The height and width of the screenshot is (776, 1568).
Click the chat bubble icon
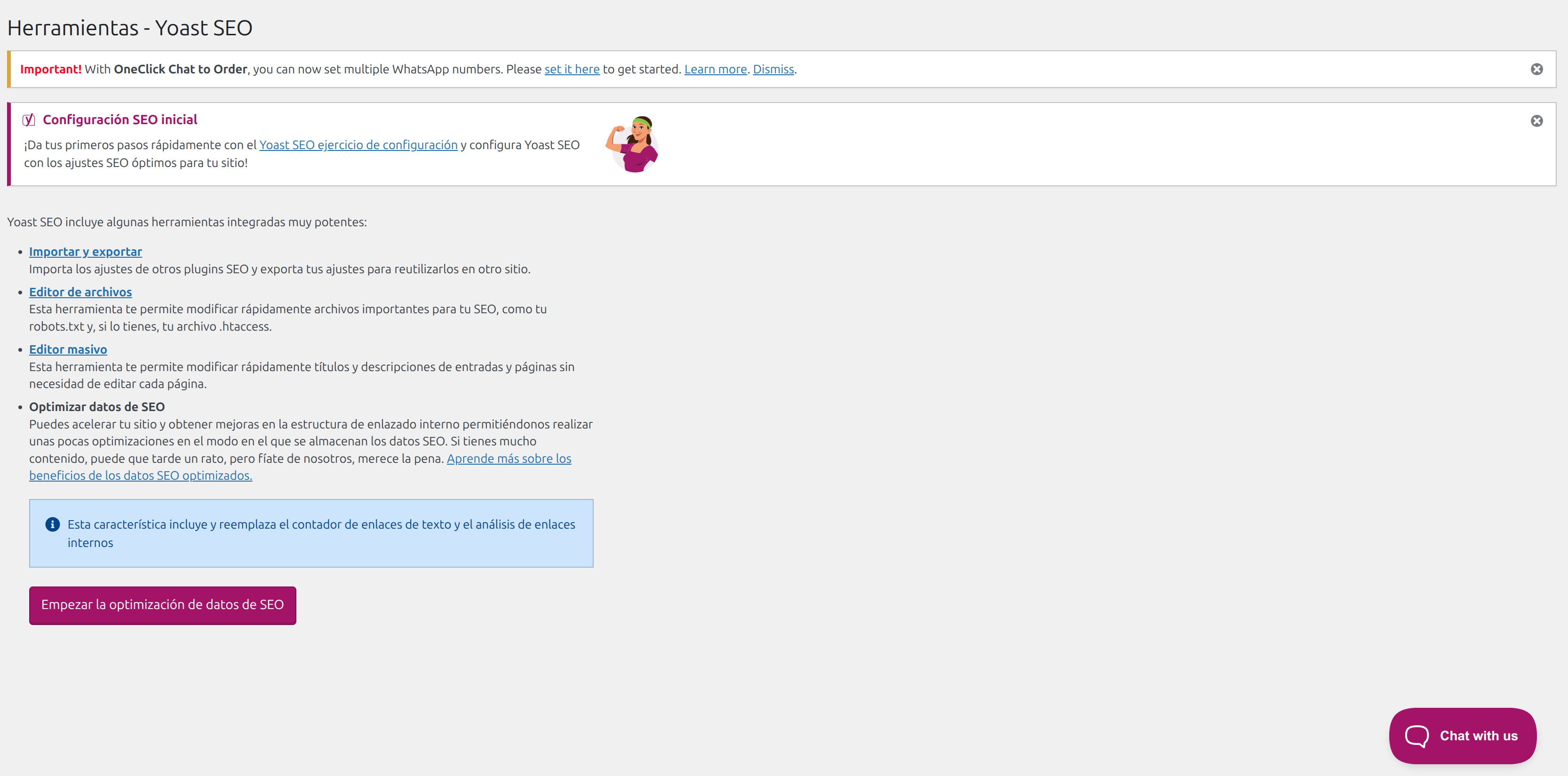tap(1417, 736)
